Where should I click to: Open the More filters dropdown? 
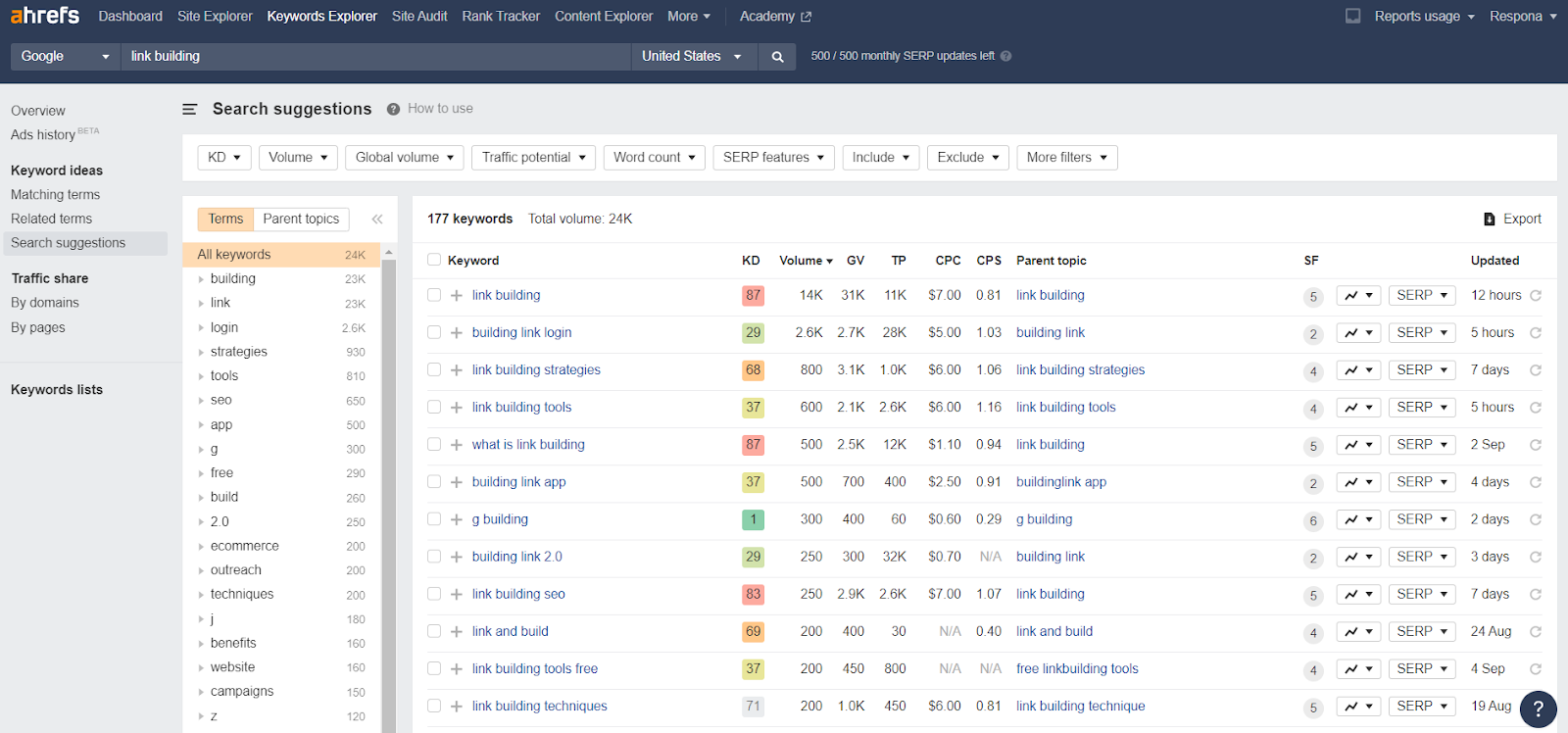point(1067,158)
